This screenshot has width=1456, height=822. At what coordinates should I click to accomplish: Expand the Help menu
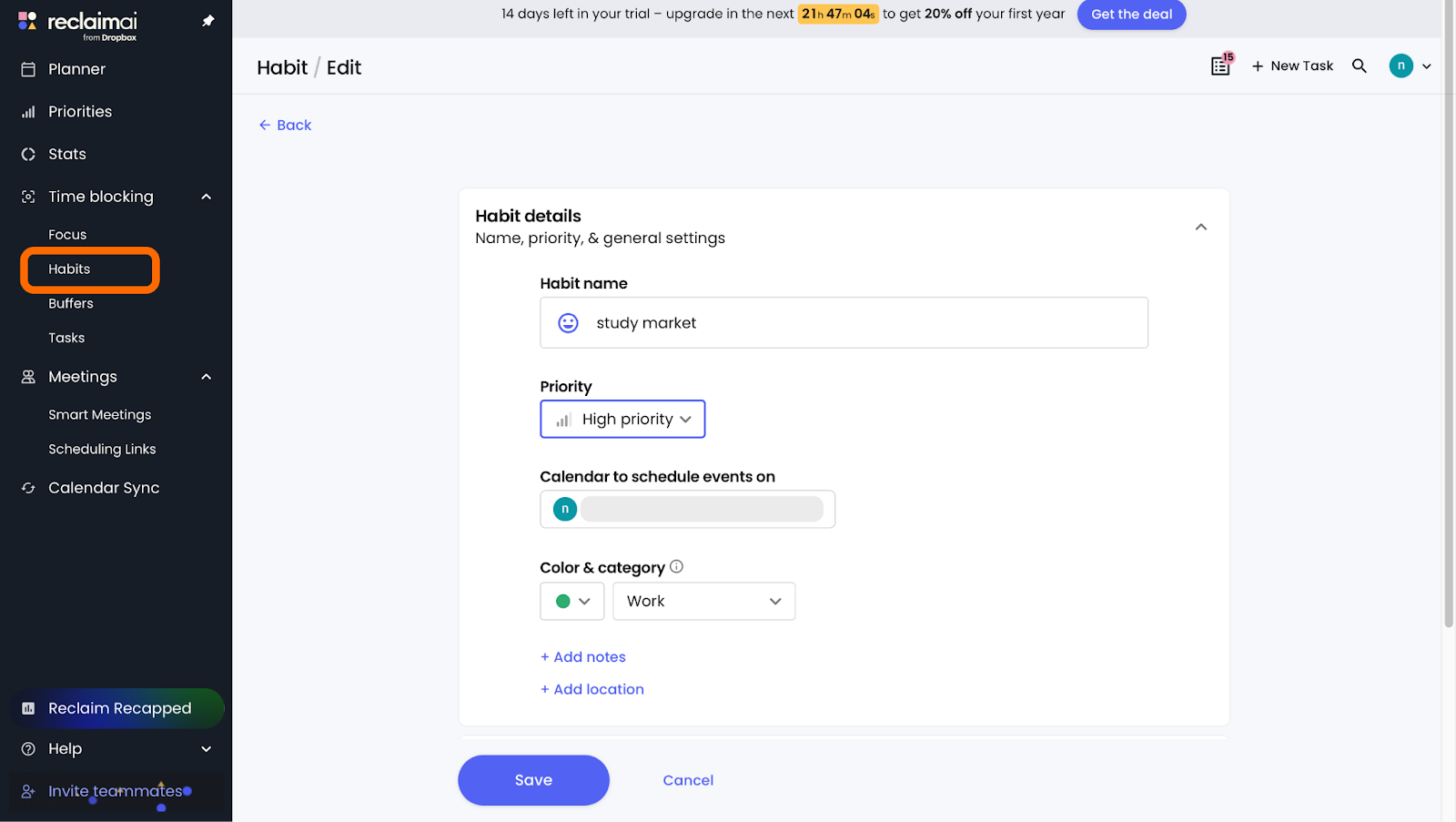coord(207,749)
